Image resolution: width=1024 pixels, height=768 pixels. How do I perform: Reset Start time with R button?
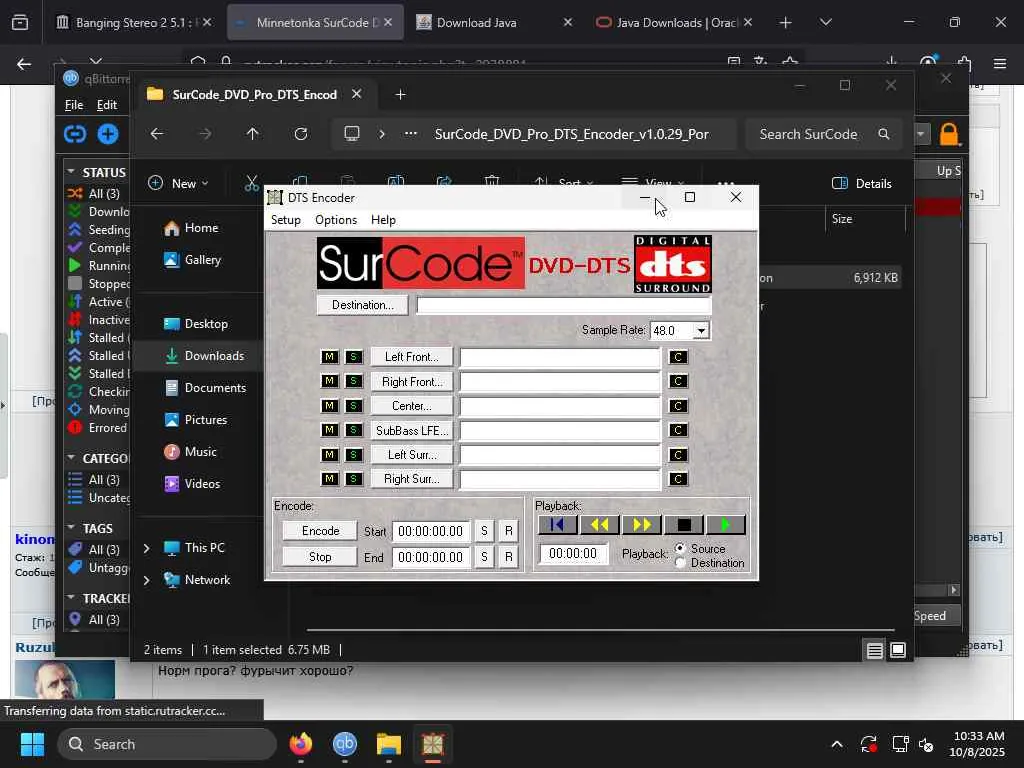pos(508,531)
